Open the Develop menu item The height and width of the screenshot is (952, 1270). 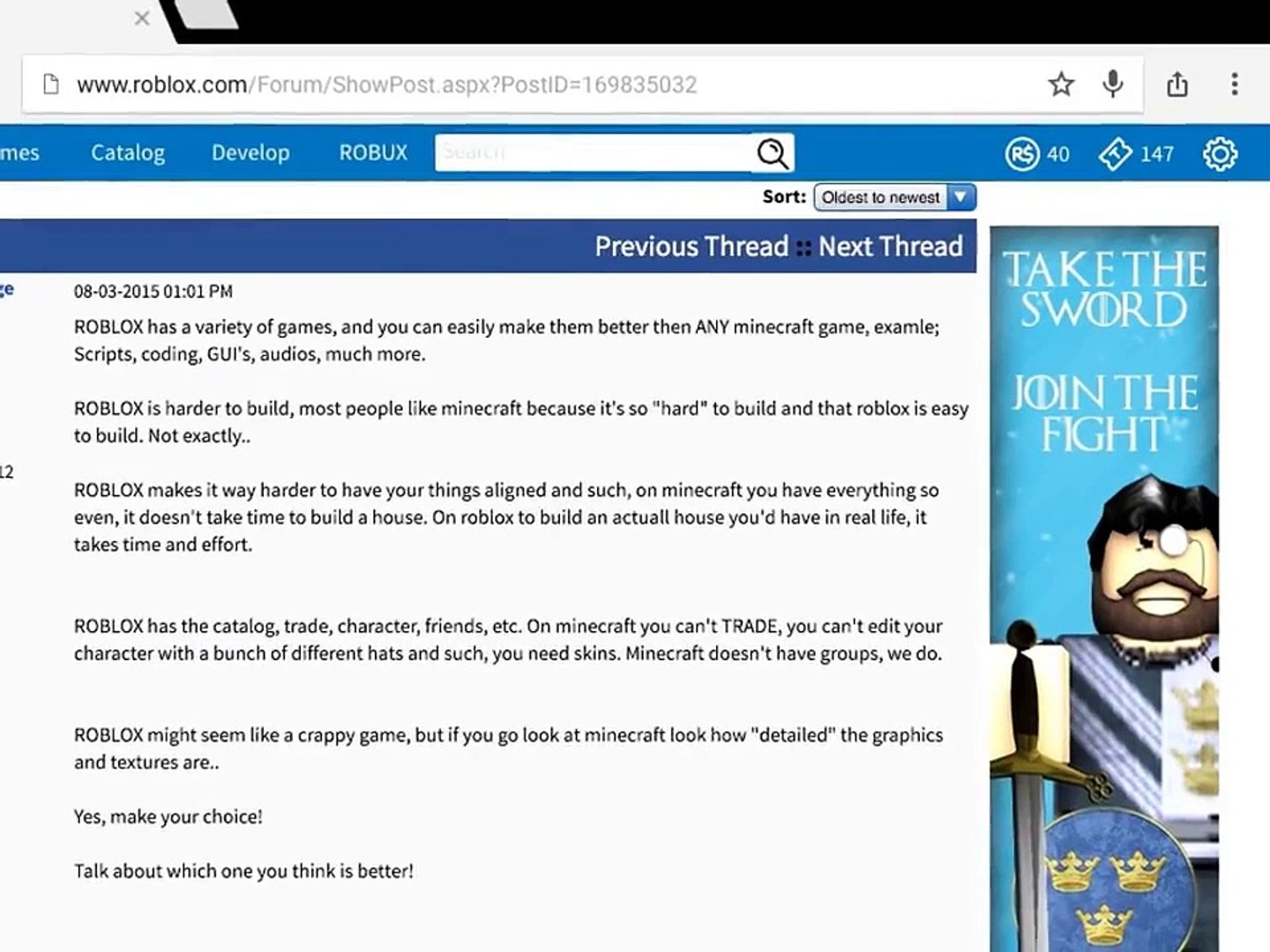coord(250,152)
